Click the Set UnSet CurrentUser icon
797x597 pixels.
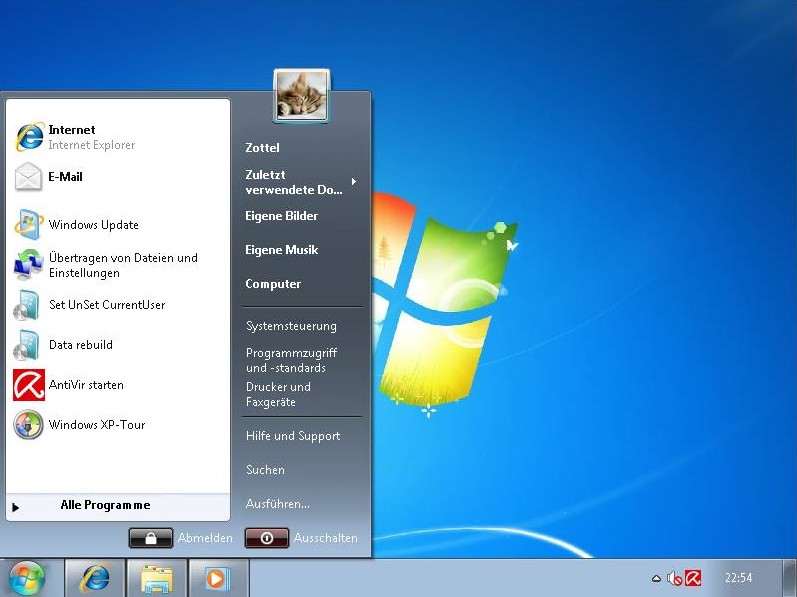pyautogui.click(x=26, y=305)
